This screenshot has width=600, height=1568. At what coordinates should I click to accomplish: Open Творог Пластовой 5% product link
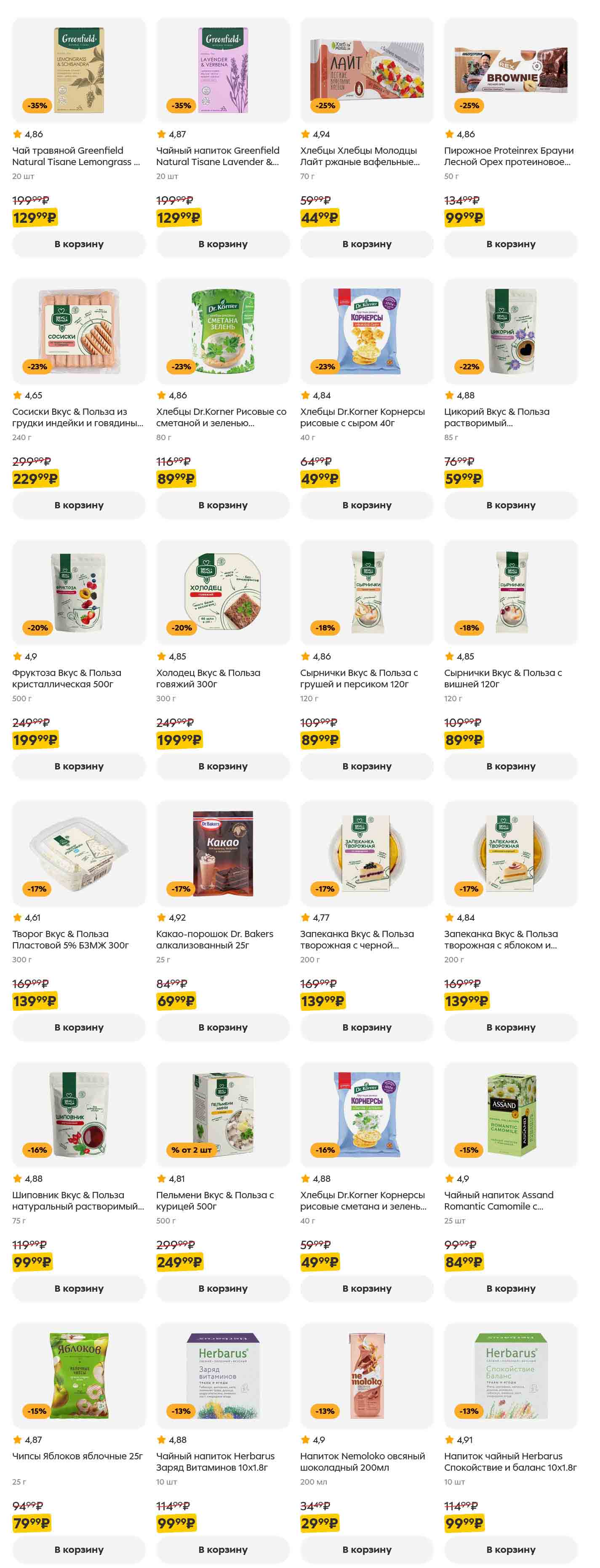pyautogui.click(x=71, y=939)
